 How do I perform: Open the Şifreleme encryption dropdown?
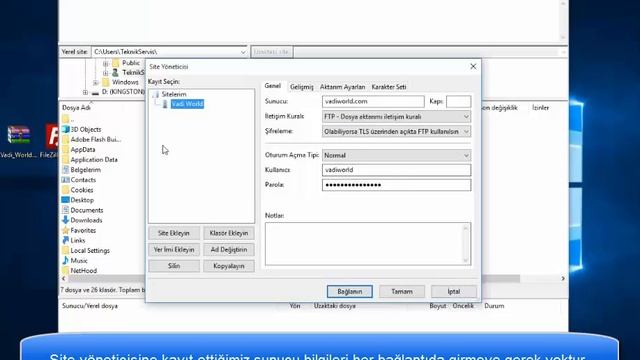(x=396, y=131)
